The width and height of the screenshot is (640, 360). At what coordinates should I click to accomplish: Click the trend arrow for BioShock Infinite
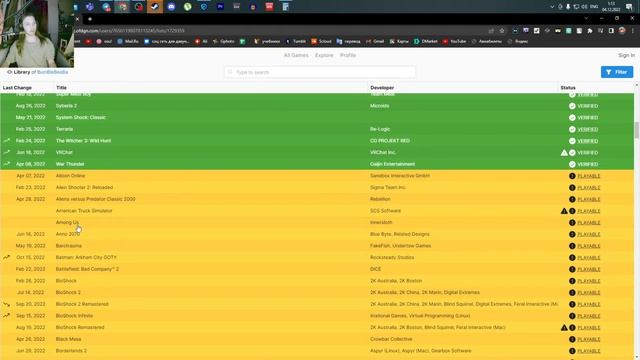click(x=7, y=316)
